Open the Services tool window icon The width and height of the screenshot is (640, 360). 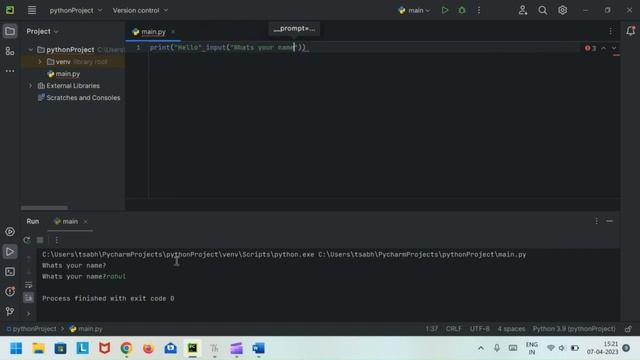[10, 232]
